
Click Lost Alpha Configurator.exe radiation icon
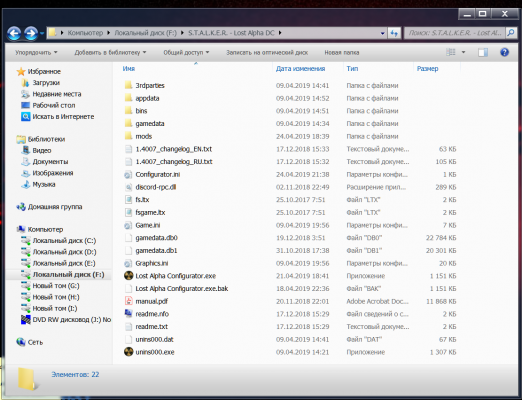128,276
